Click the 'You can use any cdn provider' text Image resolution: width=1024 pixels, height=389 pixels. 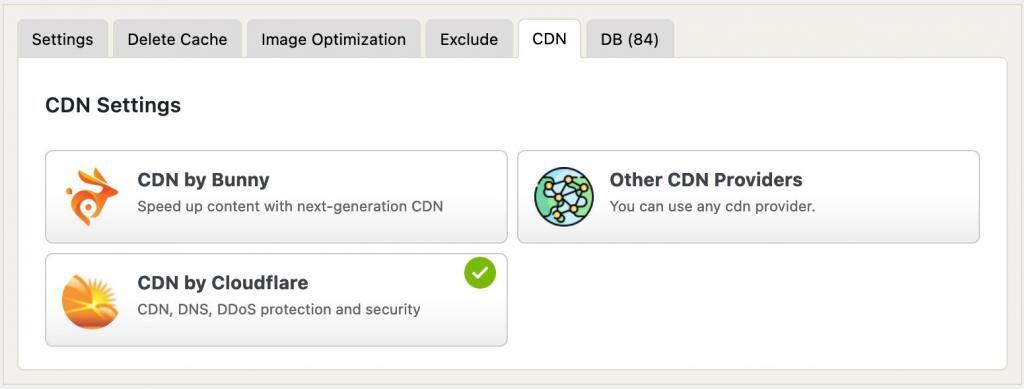(x=712, y=206)
